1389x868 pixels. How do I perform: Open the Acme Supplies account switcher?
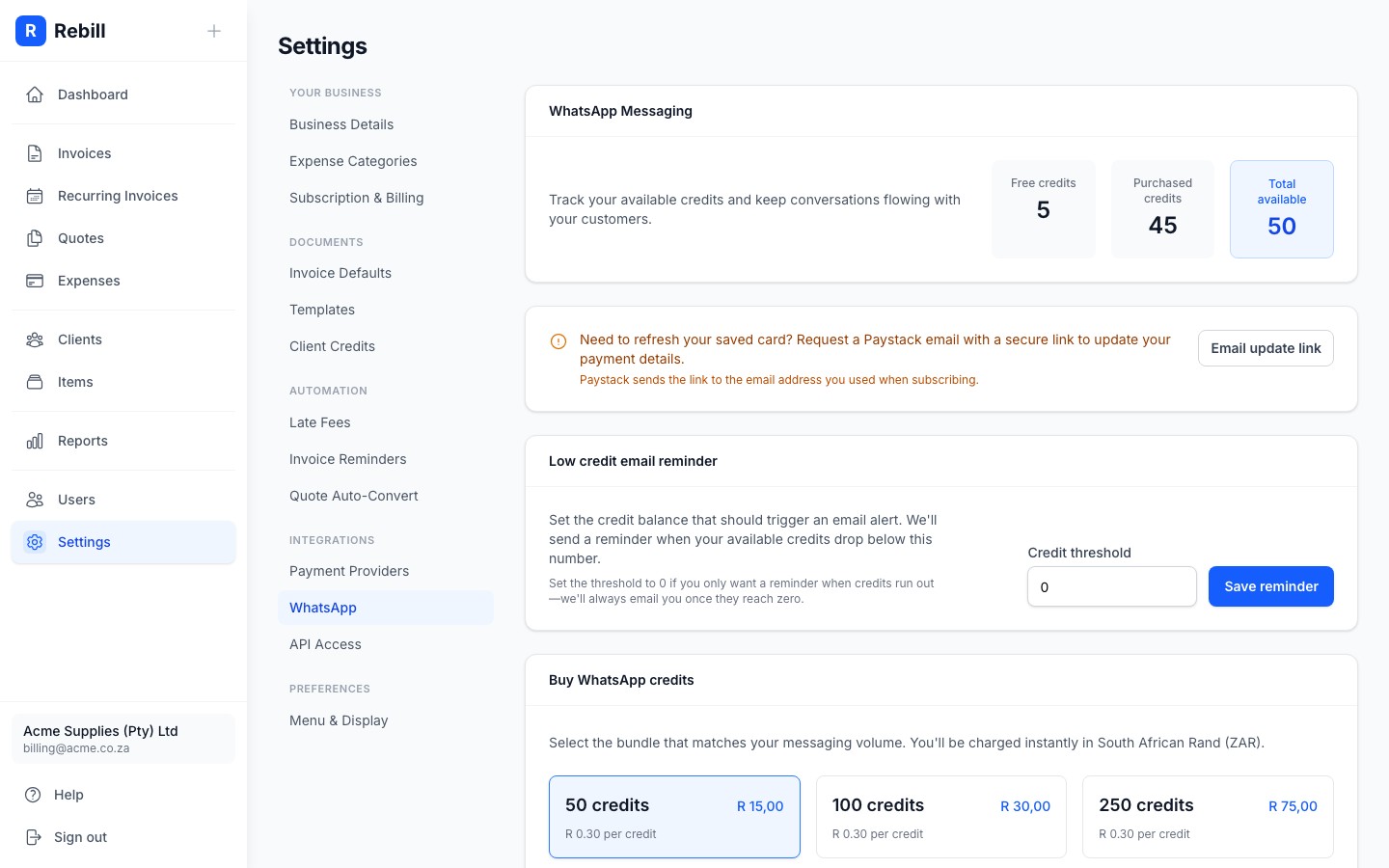pyautogui.click(x=123, y=739)
